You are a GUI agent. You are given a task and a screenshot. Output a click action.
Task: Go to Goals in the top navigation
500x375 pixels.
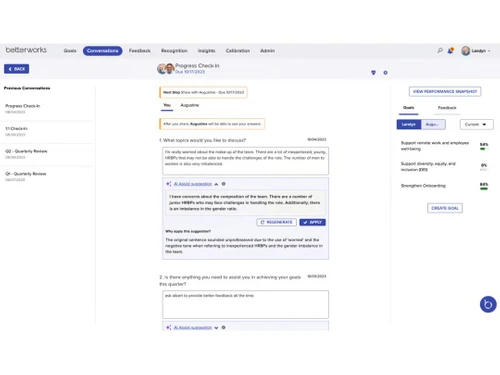70,51
